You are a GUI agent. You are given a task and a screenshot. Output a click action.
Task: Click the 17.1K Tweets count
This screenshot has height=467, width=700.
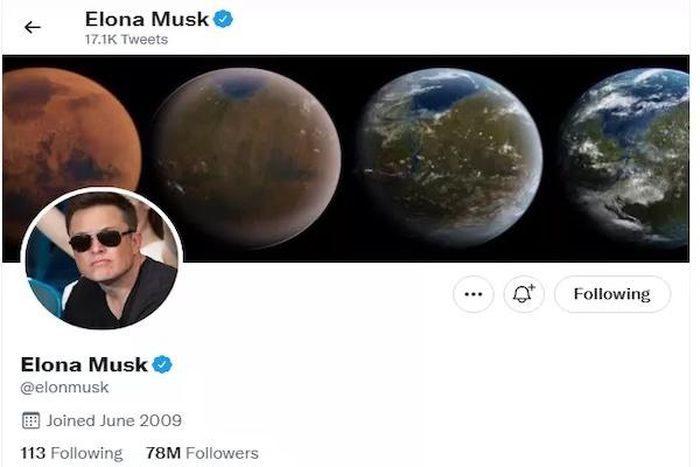click(x=126, y=40)
